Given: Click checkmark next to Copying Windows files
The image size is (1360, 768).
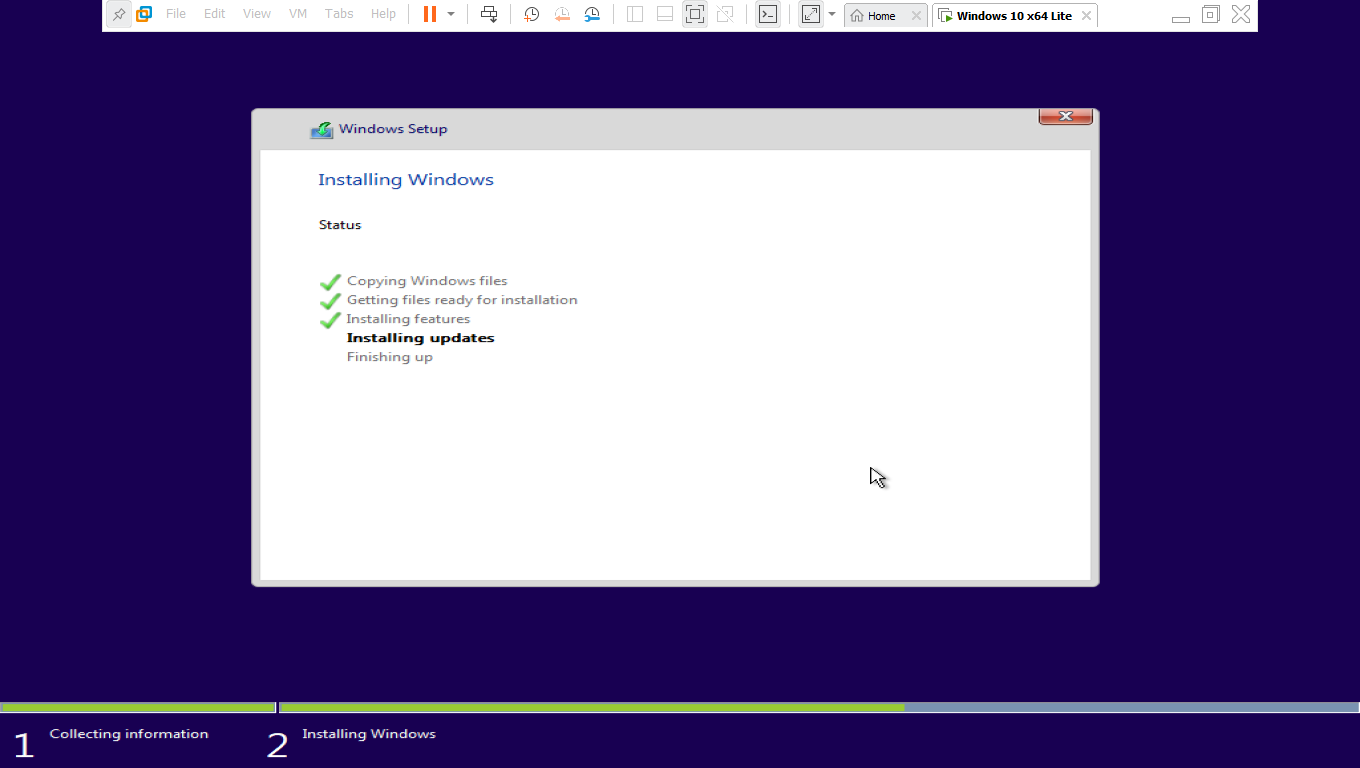Looking at the screenshot, I should coord(330,282).
